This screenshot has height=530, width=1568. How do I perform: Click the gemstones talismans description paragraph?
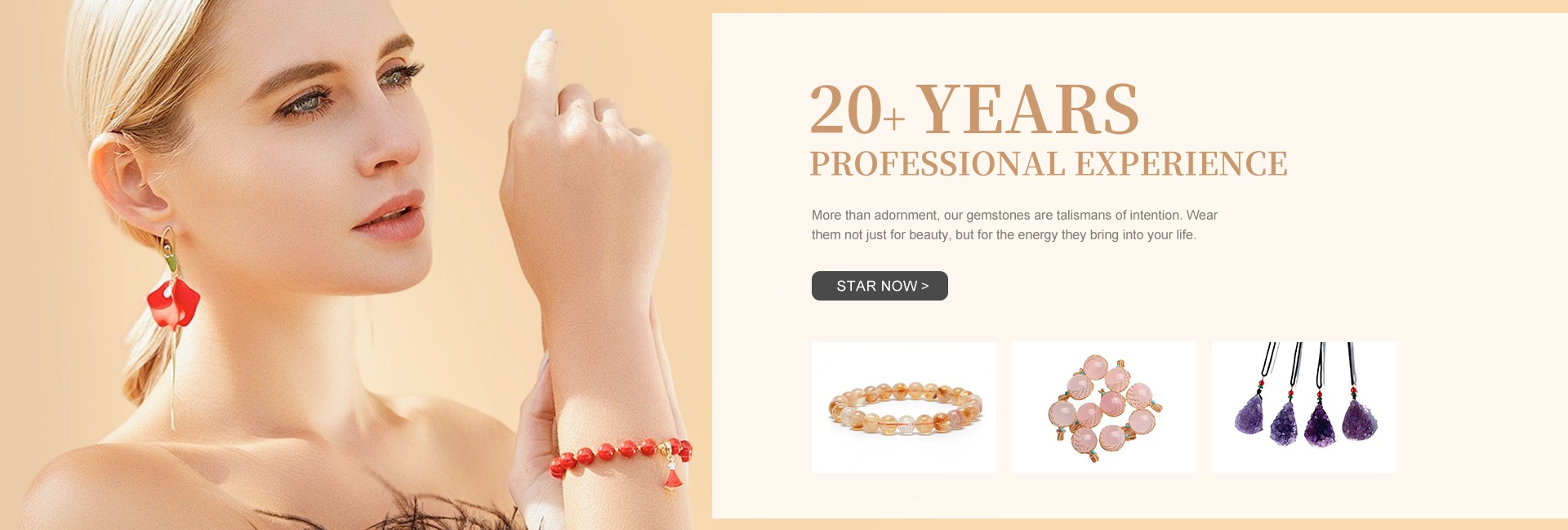(x=1014, y=225)
